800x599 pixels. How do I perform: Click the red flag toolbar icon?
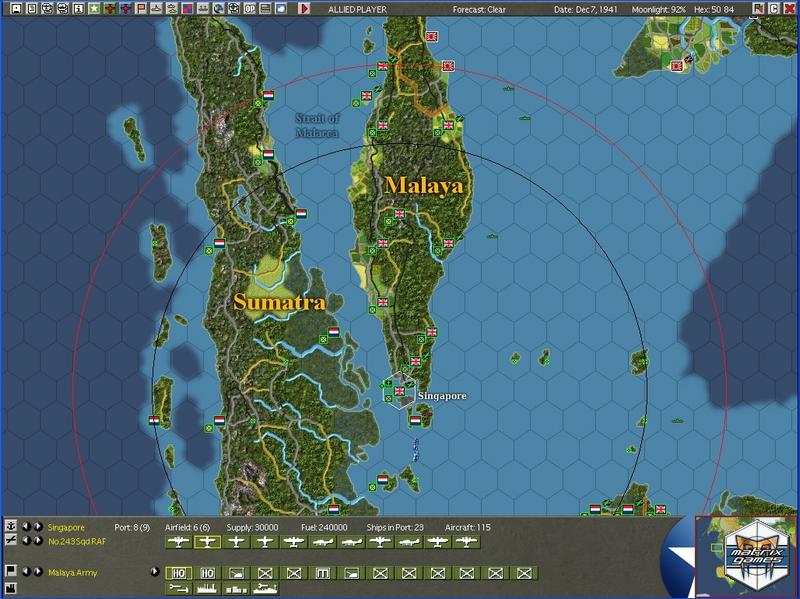pyautogui.click(x=141, y=8)
